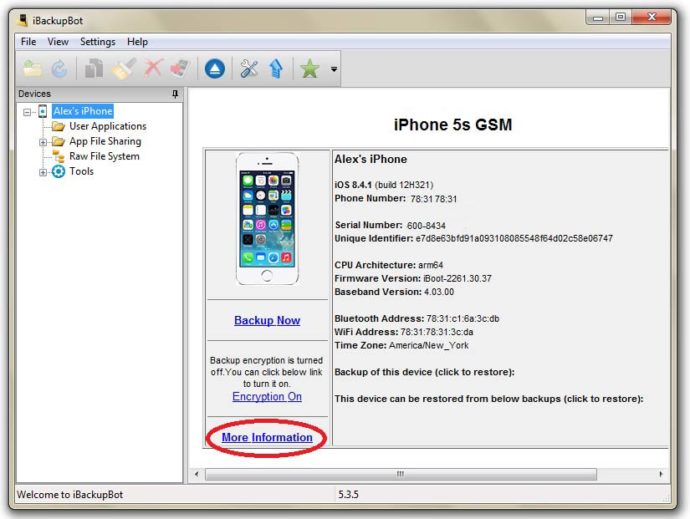Click the More Information link
Screen dimensions: 690x519
point(267,438)
